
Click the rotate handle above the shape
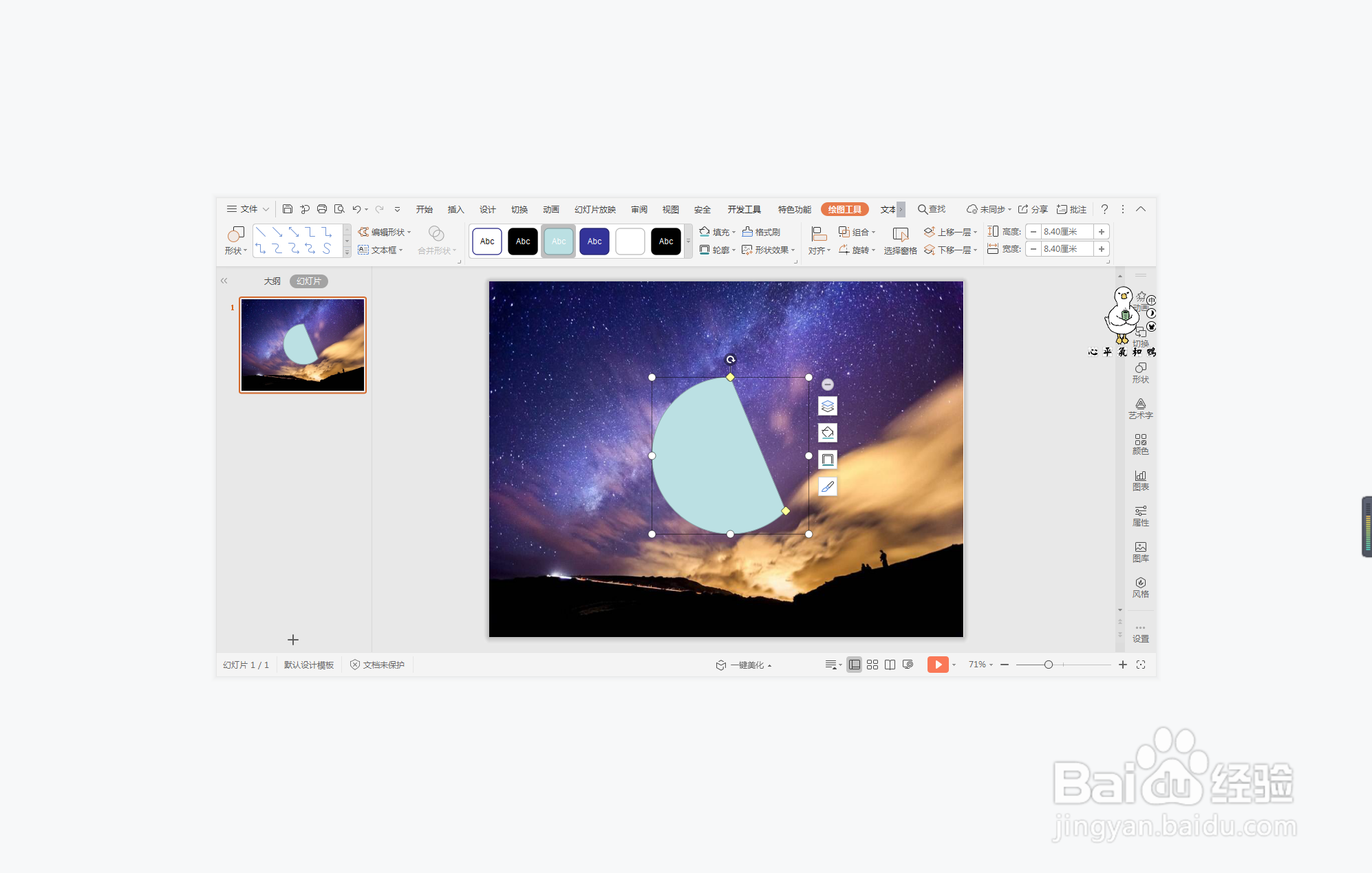click(x=731, y=359)
